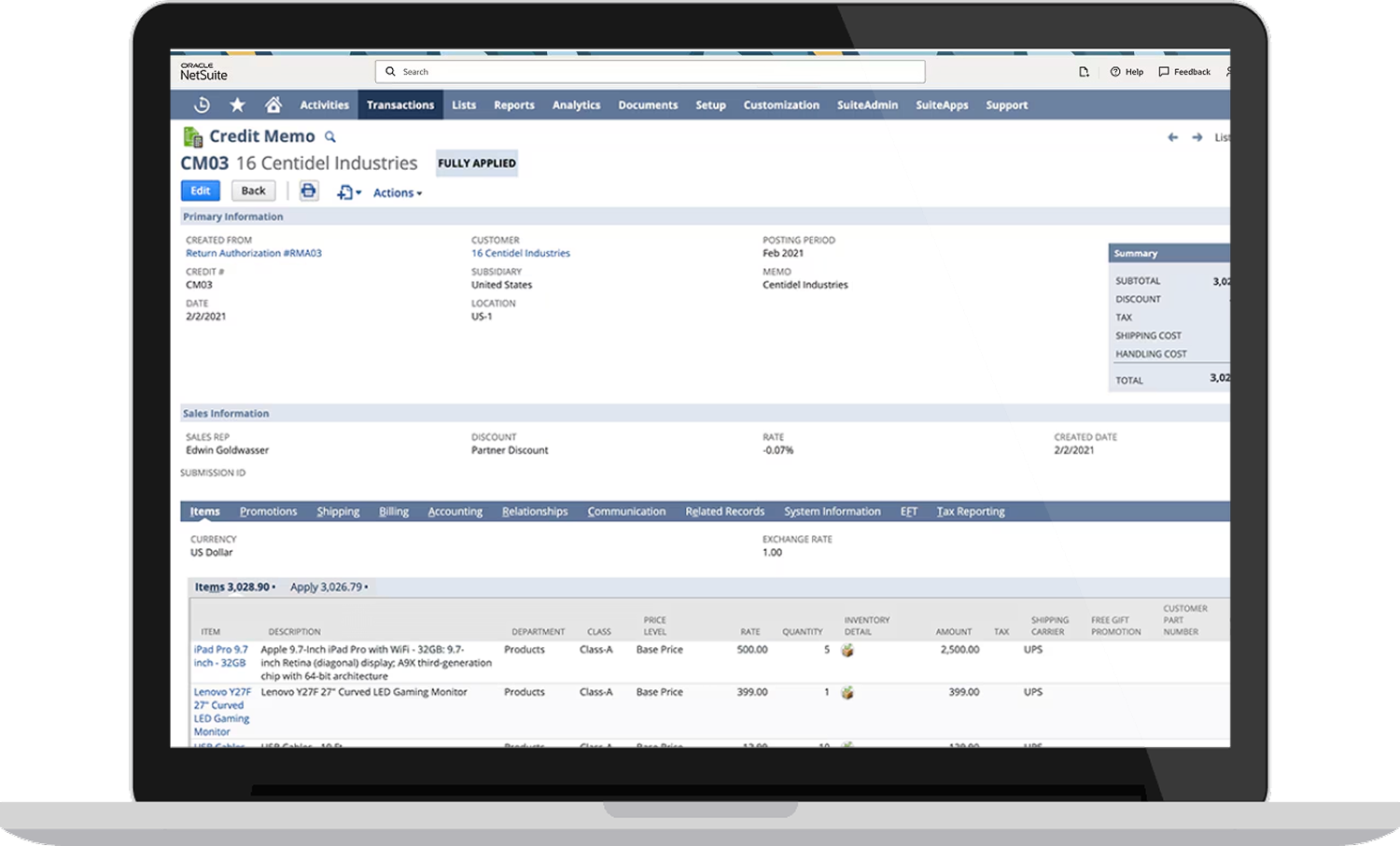The image size is (1400, 846).
Task: Go to next record arrow
Action: [x=1197, y=137]
